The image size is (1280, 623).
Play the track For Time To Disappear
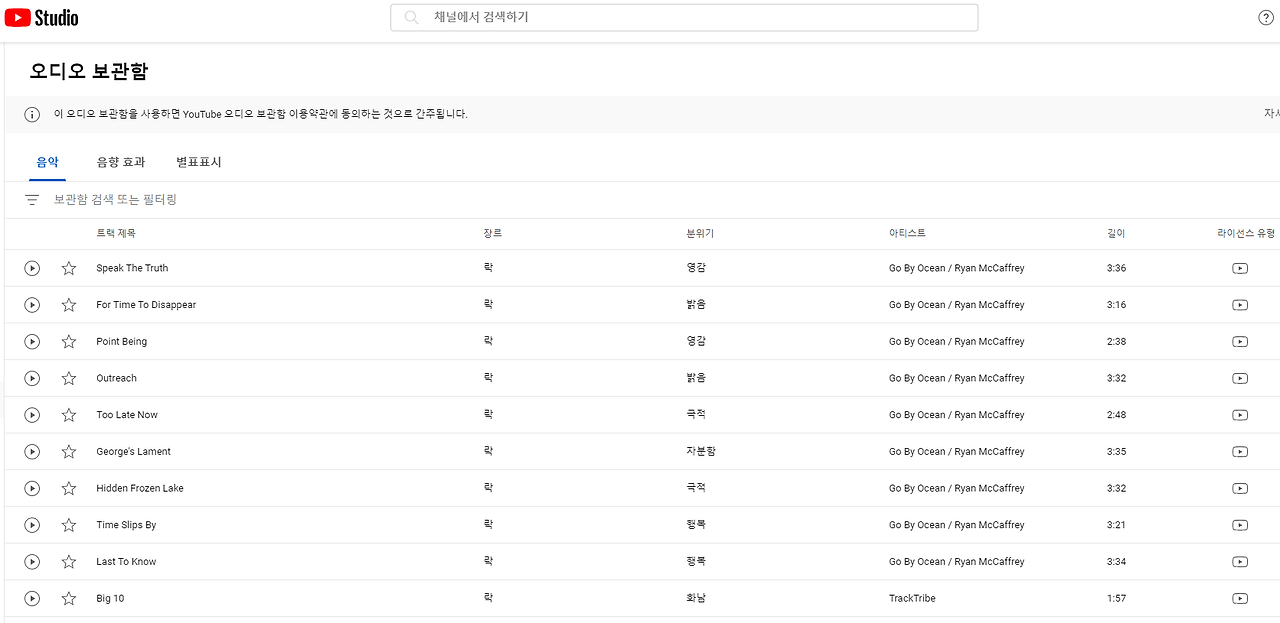pos(32,305)
